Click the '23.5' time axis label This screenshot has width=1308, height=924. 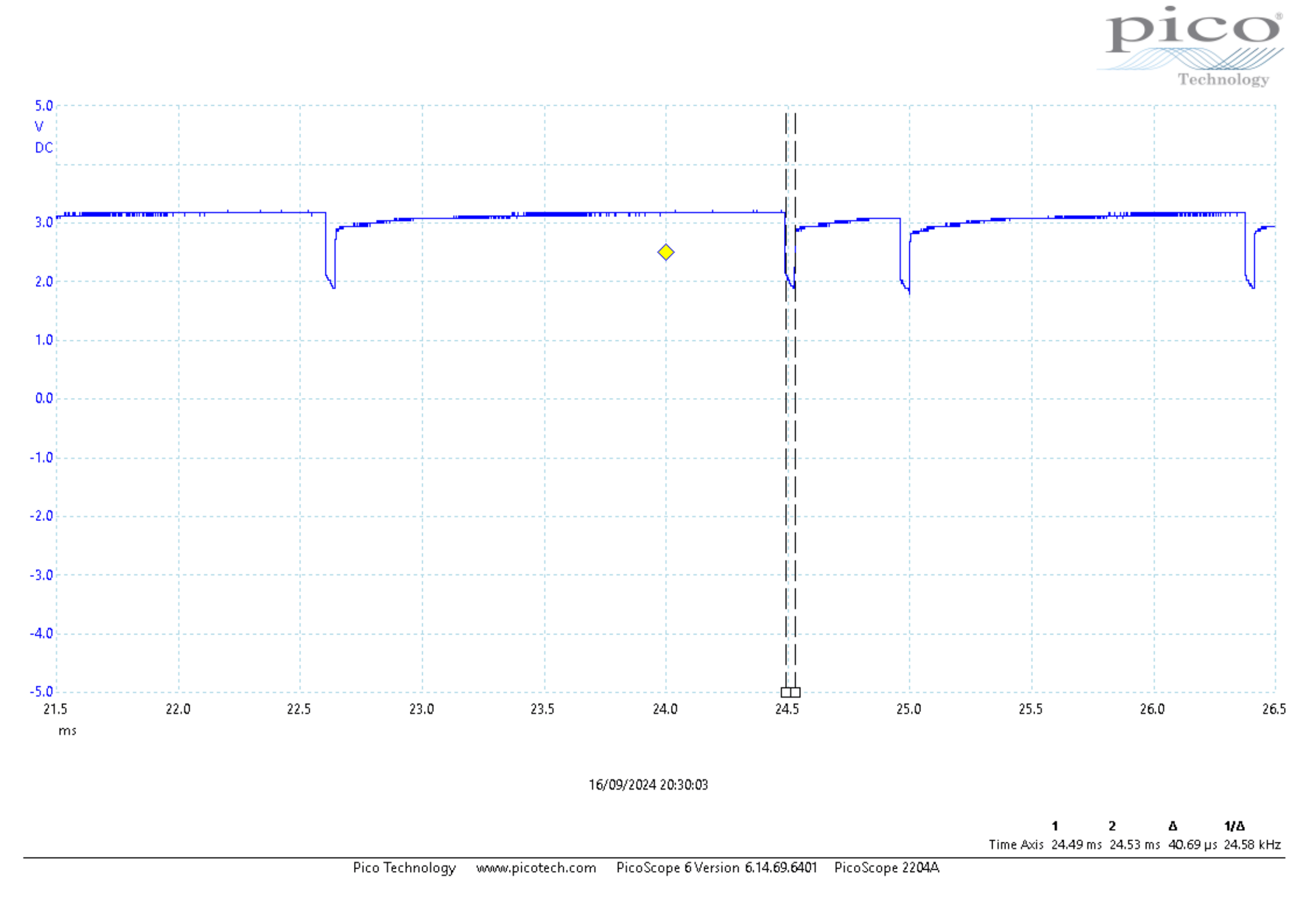[543, 709]
